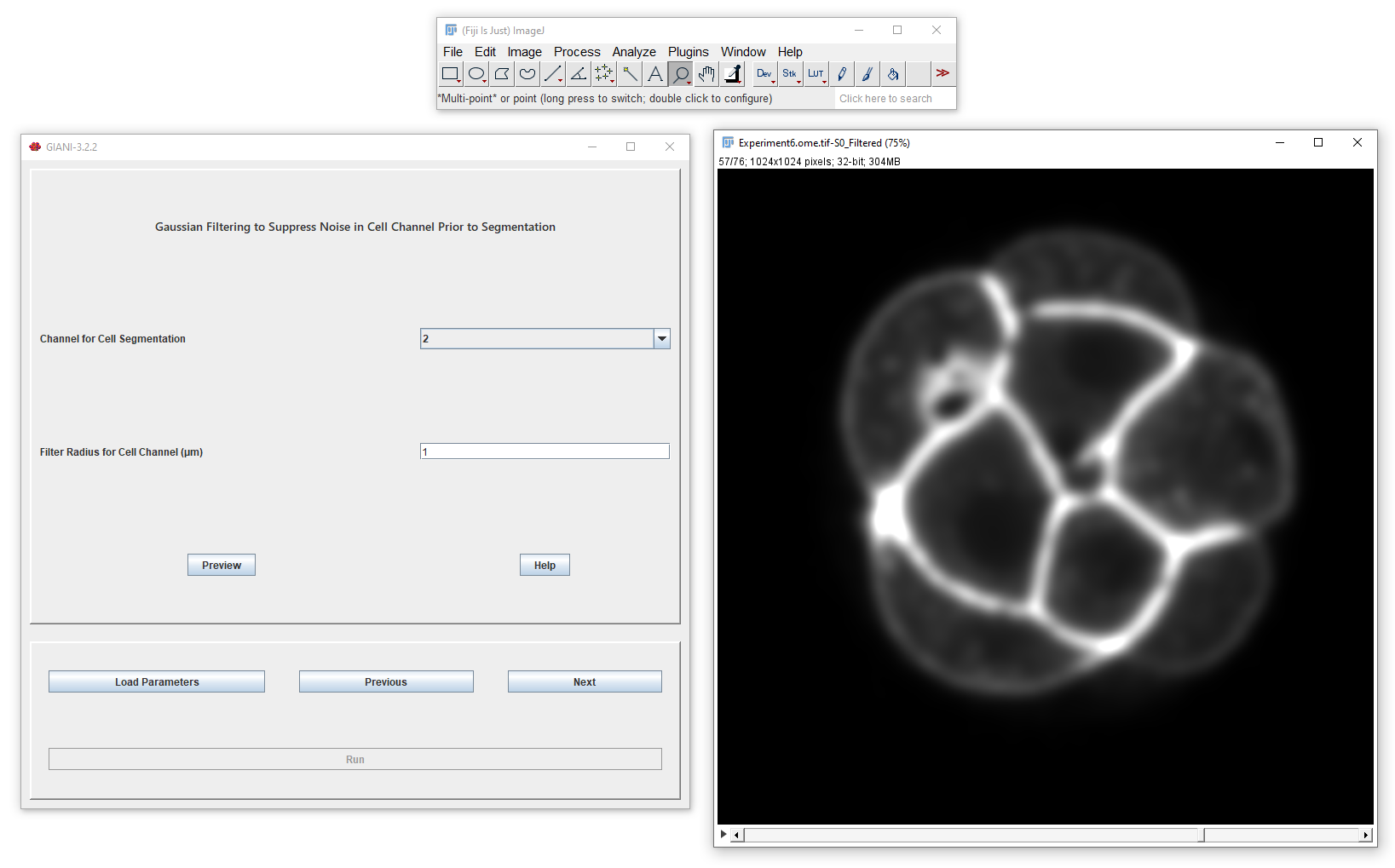Click the GIANI red logo icon
The width and height of the screenshot is (1395, 868).
pos(35,147)
